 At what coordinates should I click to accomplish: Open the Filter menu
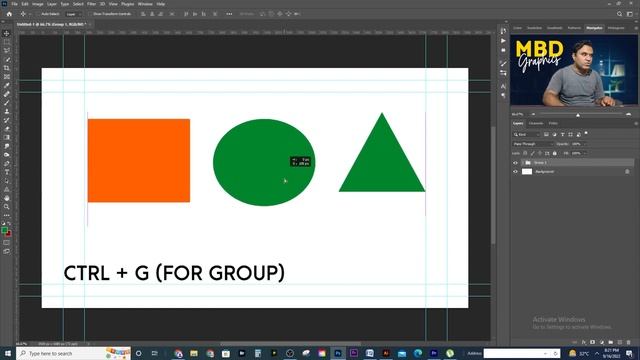(x=91, y=4)
